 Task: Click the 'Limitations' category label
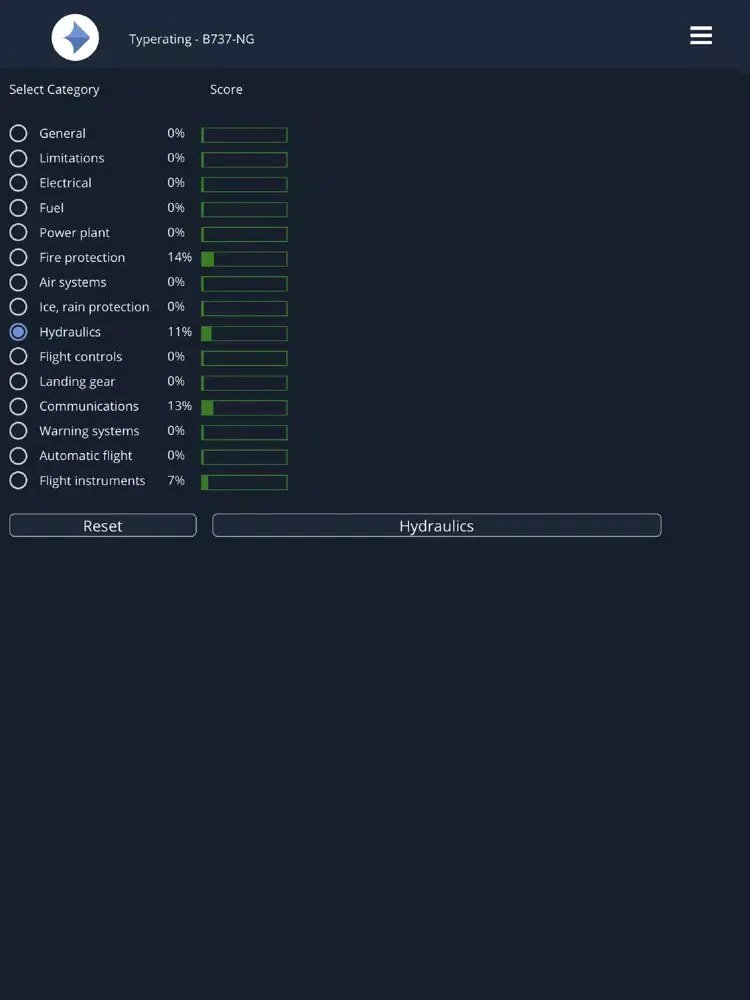72,158
